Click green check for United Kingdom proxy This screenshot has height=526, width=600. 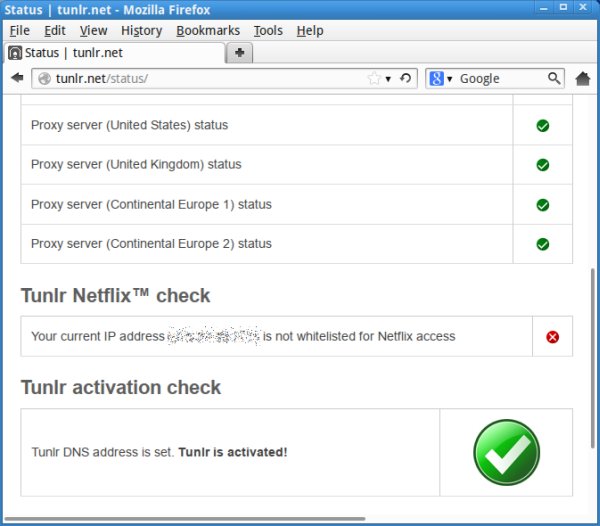click(543, 165)
